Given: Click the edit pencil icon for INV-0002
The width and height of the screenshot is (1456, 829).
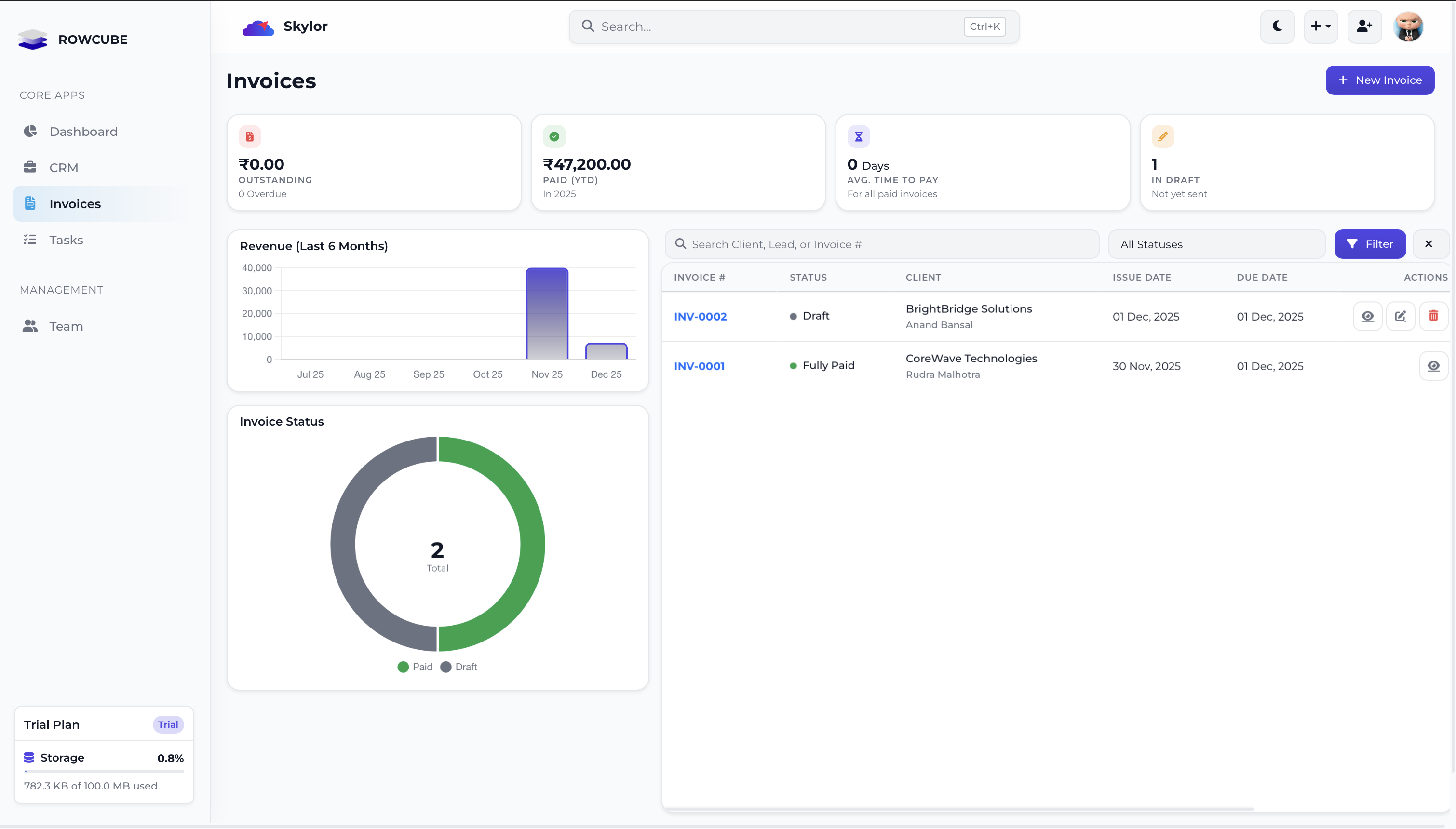Looking at the screenshot, I should point(1401,316).
